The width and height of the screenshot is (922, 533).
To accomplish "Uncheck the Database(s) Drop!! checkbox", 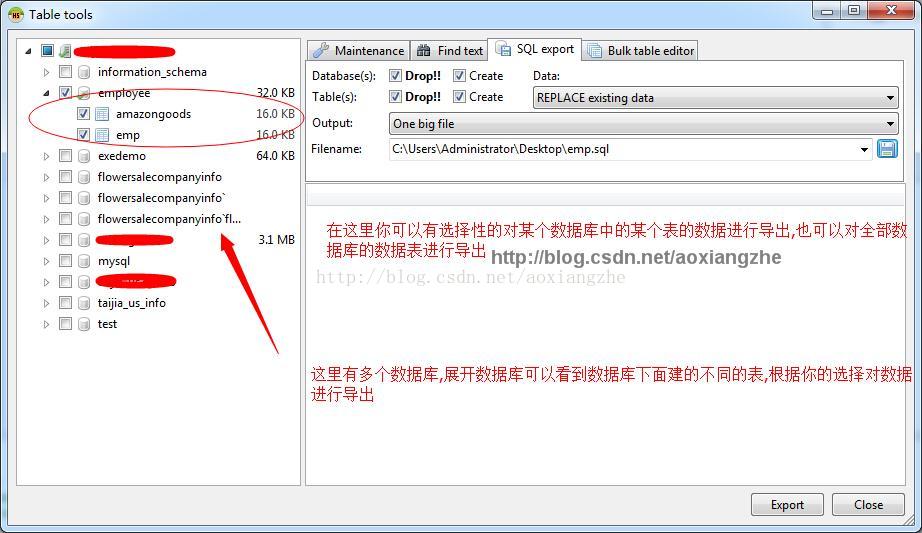I will pyautogui.click(x=395, y=76).
